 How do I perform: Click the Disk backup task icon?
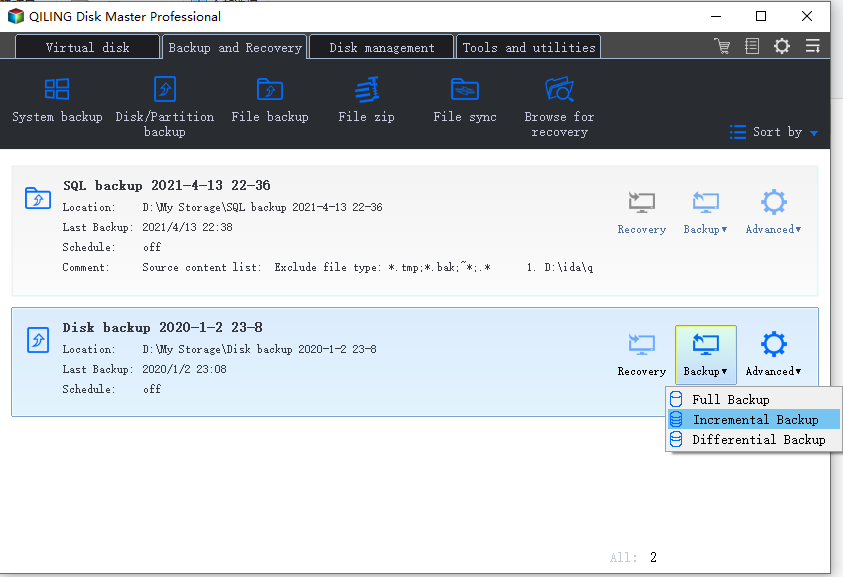[38, 340]
